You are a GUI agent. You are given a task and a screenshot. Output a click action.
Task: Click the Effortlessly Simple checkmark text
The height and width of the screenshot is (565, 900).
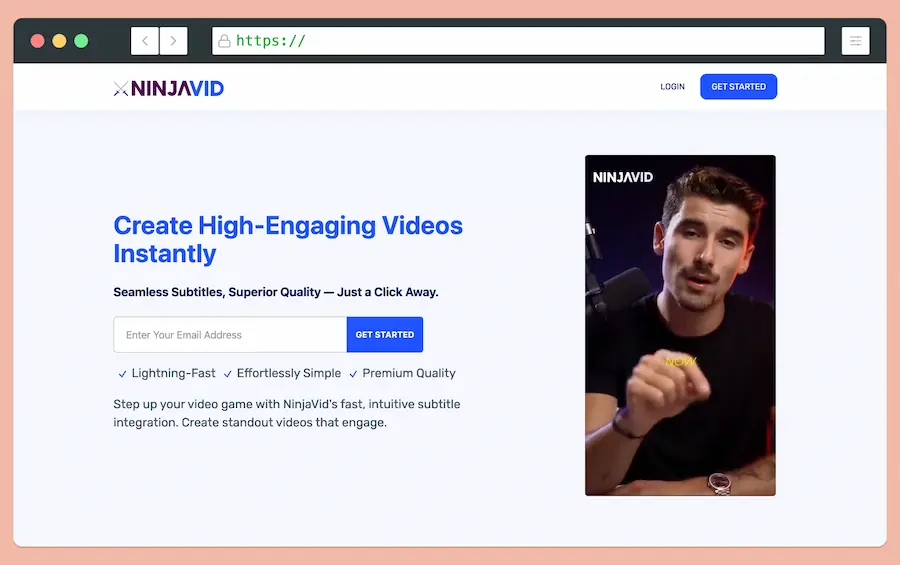282,373
